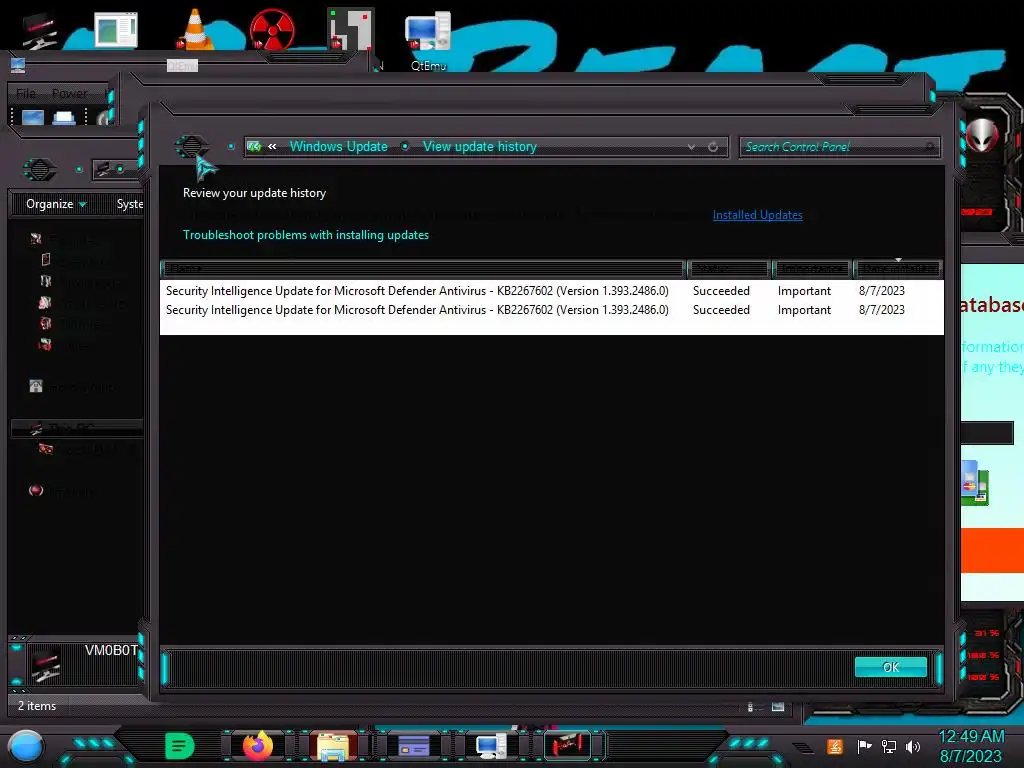Click the purple card window icon on taskbar
Image resolution: width=1024 pixels, height=768 pixels.
coord(414,746)
